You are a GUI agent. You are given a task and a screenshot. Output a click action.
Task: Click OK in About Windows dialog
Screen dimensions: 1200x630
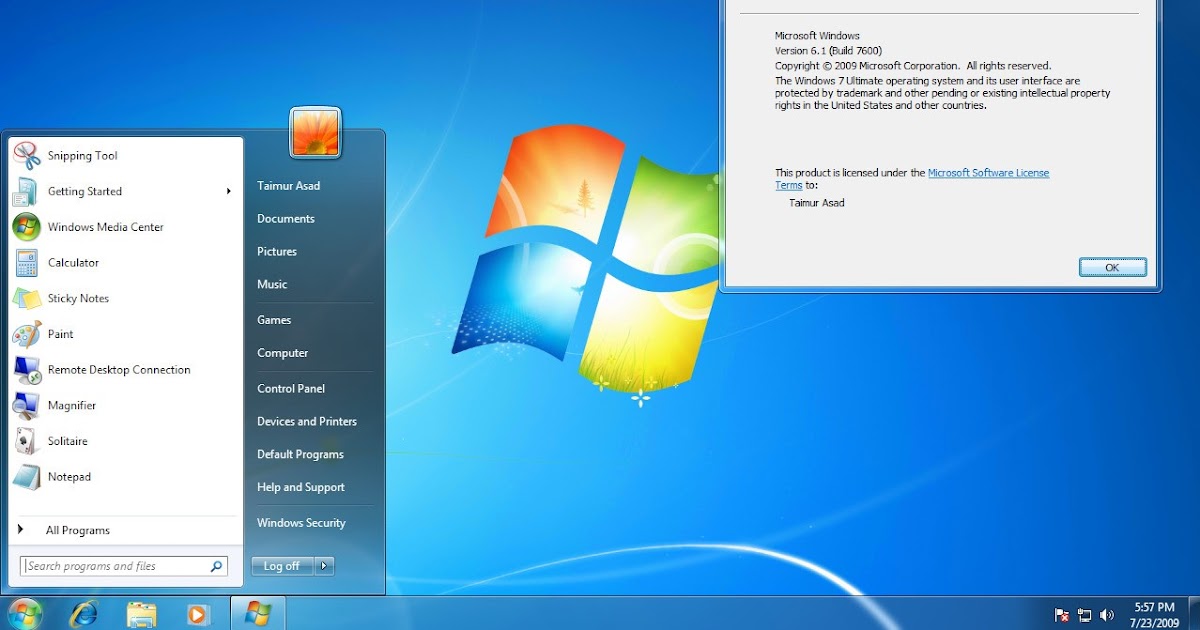(1112, 267)
